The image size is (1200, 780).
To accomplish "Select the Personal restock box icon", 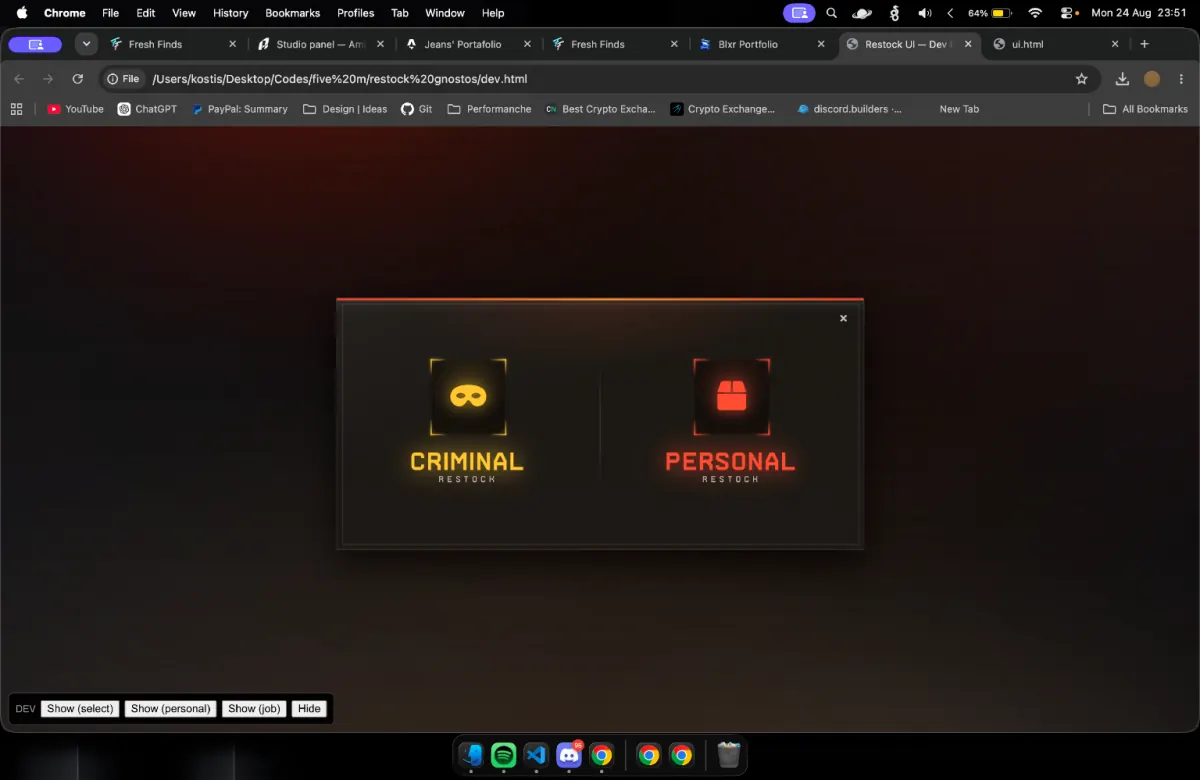I will 732,397.
